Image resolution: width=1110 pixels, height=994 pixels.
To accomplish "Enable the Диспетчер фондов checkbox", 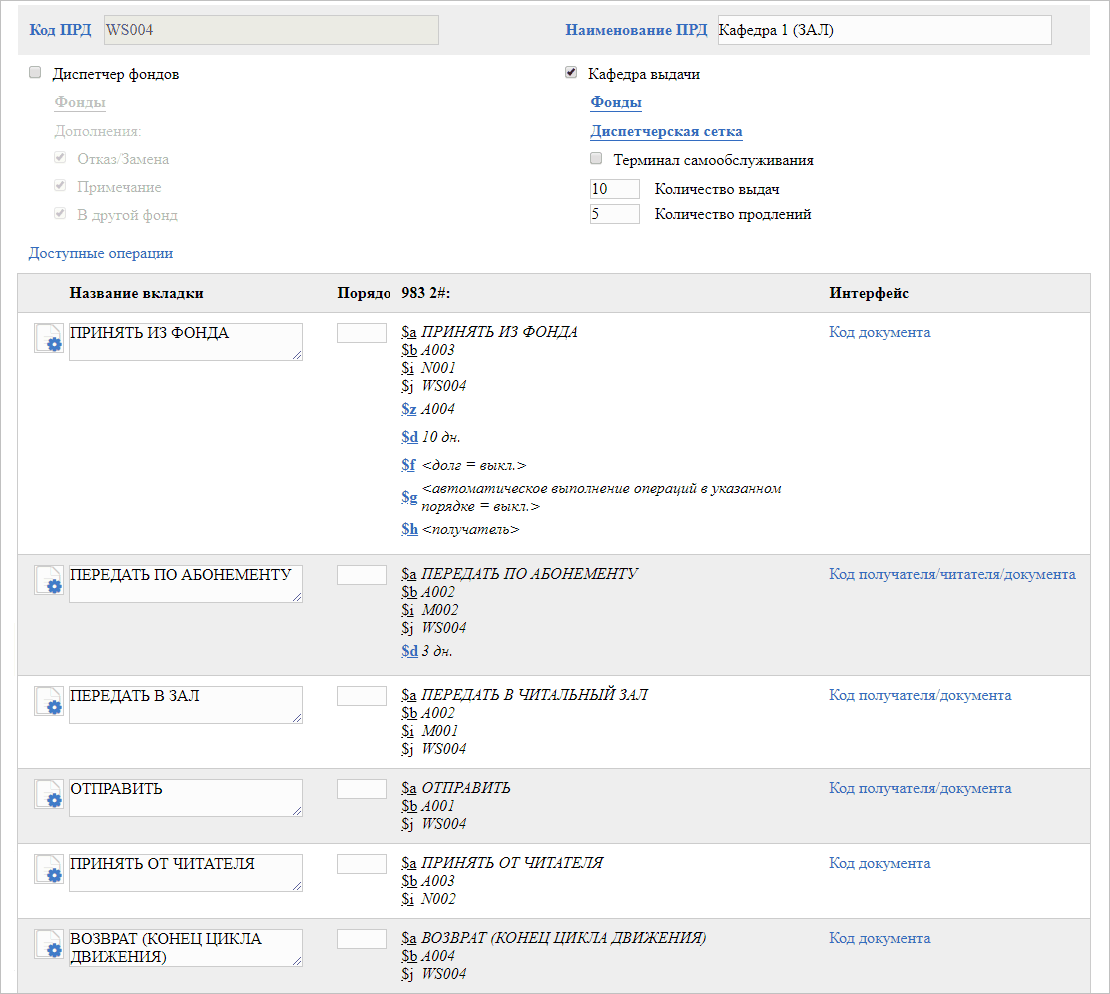I will tap(35, 73).
